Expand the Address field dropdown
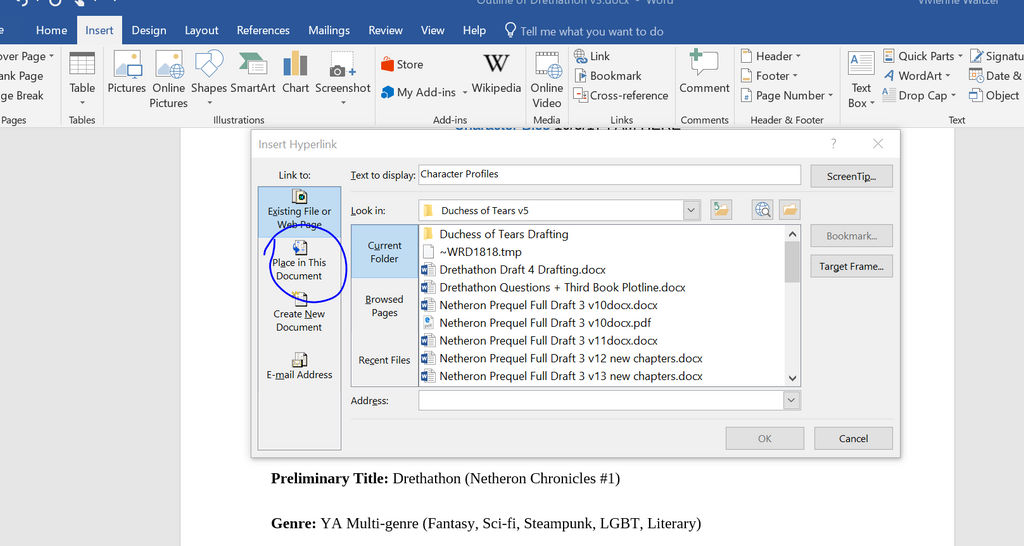 tap(791, 400)
